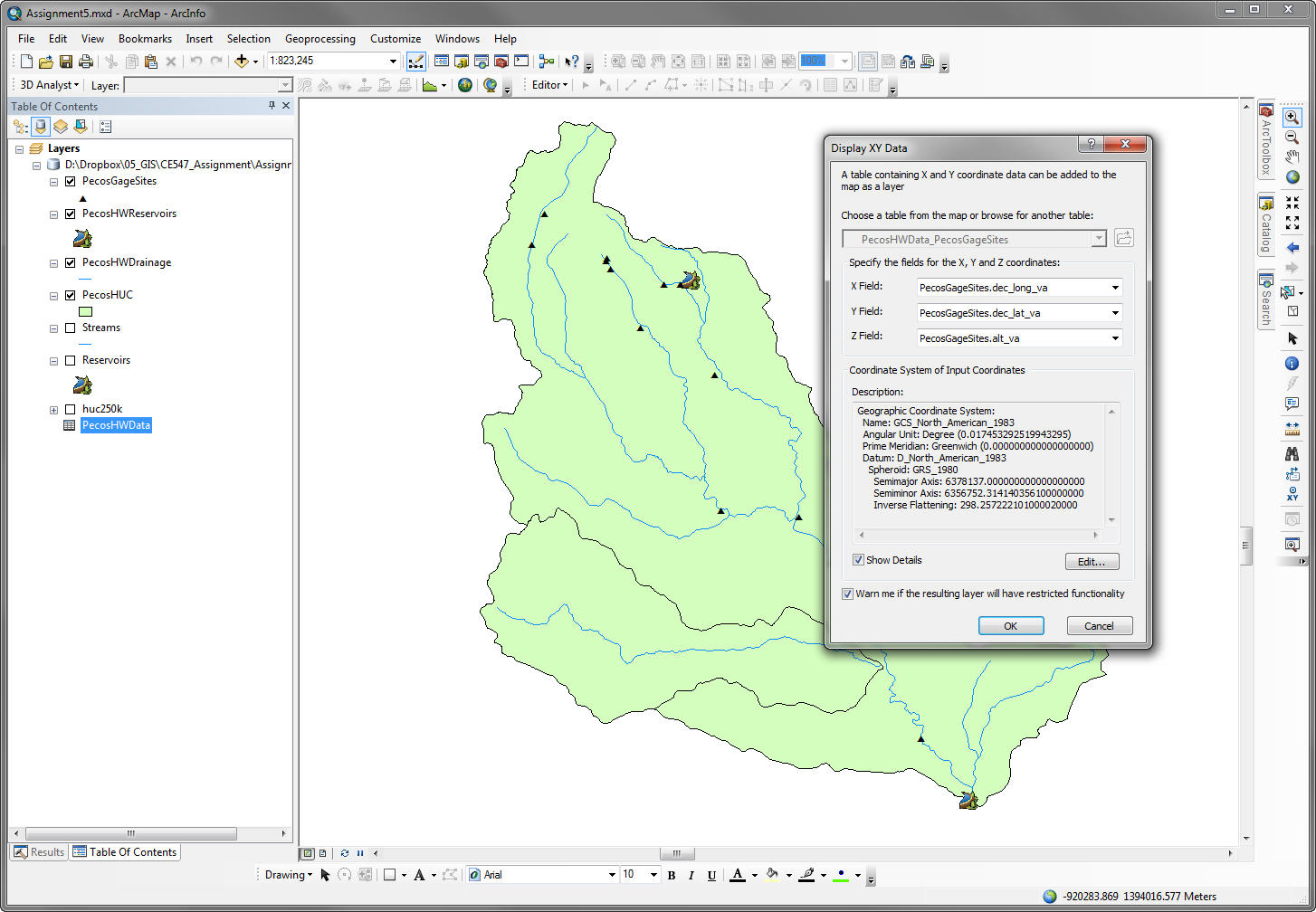The height and width of the screenshot is (912, 1316).
Task: Select the Zoom Out tool in side toolbar
Action: pos(1292,138)
